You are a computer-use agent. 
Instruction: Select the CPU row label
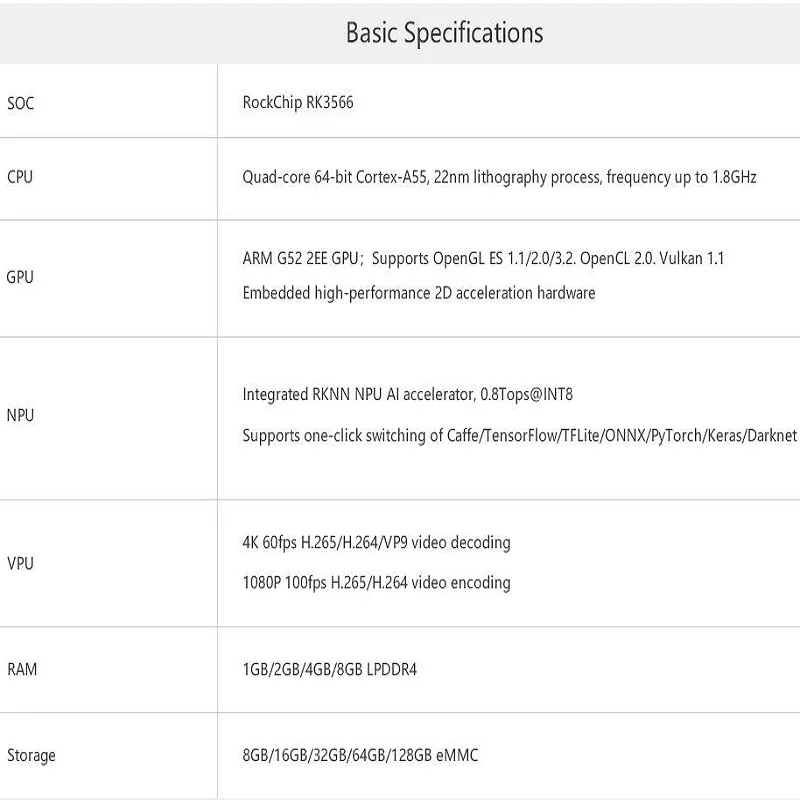click(20, 177)
